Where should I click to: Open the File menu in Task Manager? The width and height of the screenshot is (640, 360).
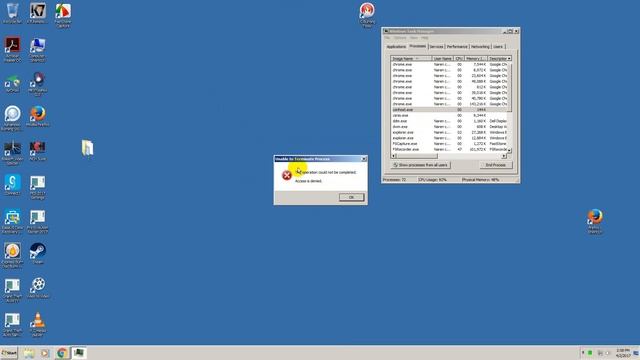[387, 38]
